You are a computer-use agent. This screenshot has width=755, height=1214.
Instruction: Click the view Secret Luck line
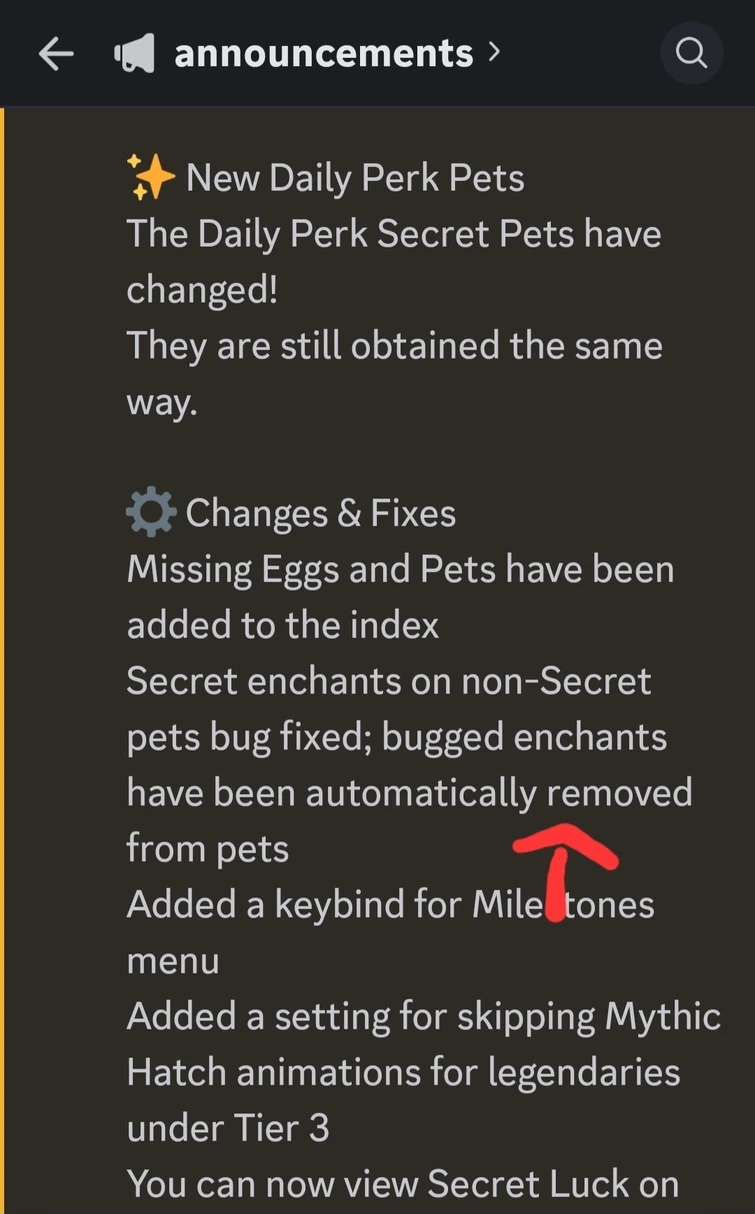pos(402,1184)
